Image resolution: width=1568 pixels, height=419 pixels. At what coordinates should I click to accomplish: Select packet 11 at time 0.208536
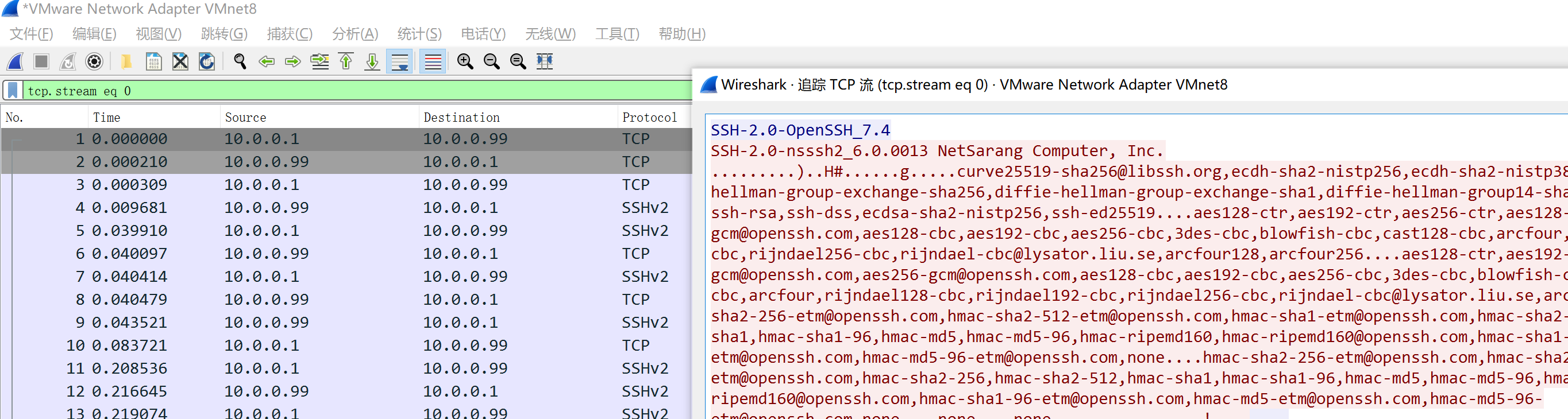[346, 368]
